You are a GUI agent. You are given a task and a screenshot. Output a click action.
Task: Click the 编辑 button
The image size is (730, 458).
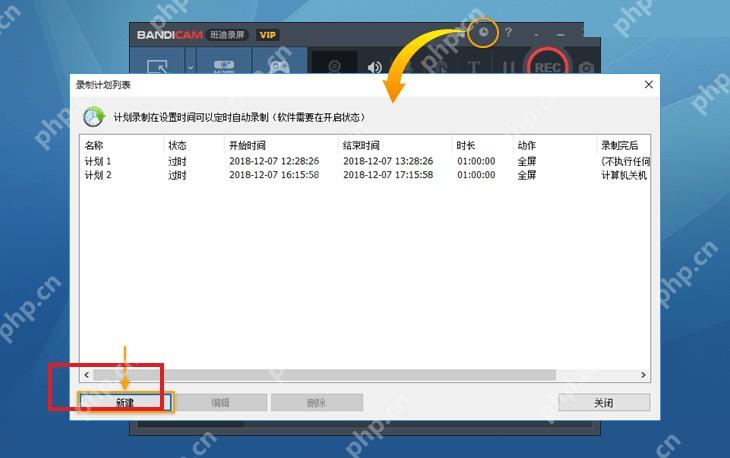coord(220,402)
